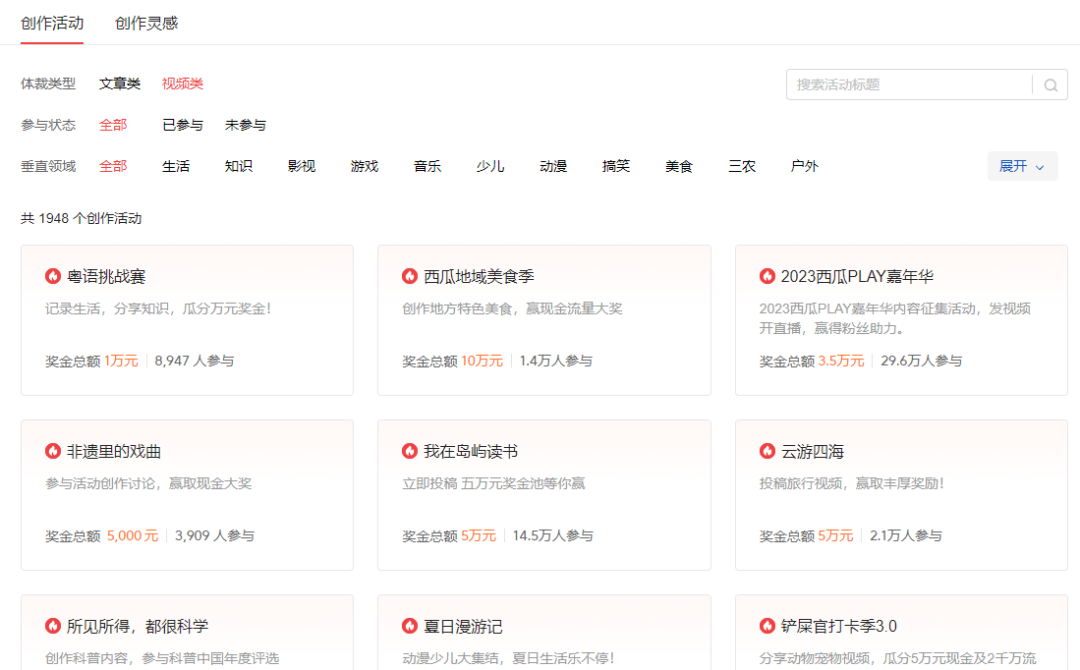Click flame icon beside 2023西瓜PLAY嘉年华
The image size is (1080, 670).
click(x=767, y=276)
